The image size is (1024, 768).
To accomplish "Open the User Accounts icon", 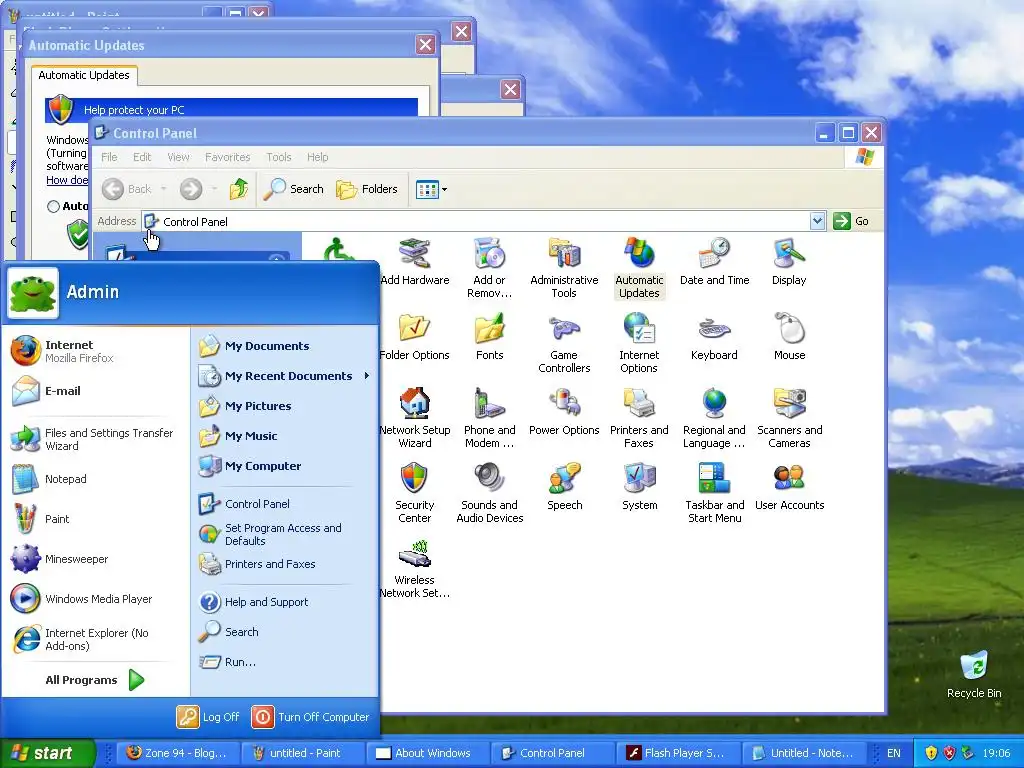I will (x=790, y=487).
